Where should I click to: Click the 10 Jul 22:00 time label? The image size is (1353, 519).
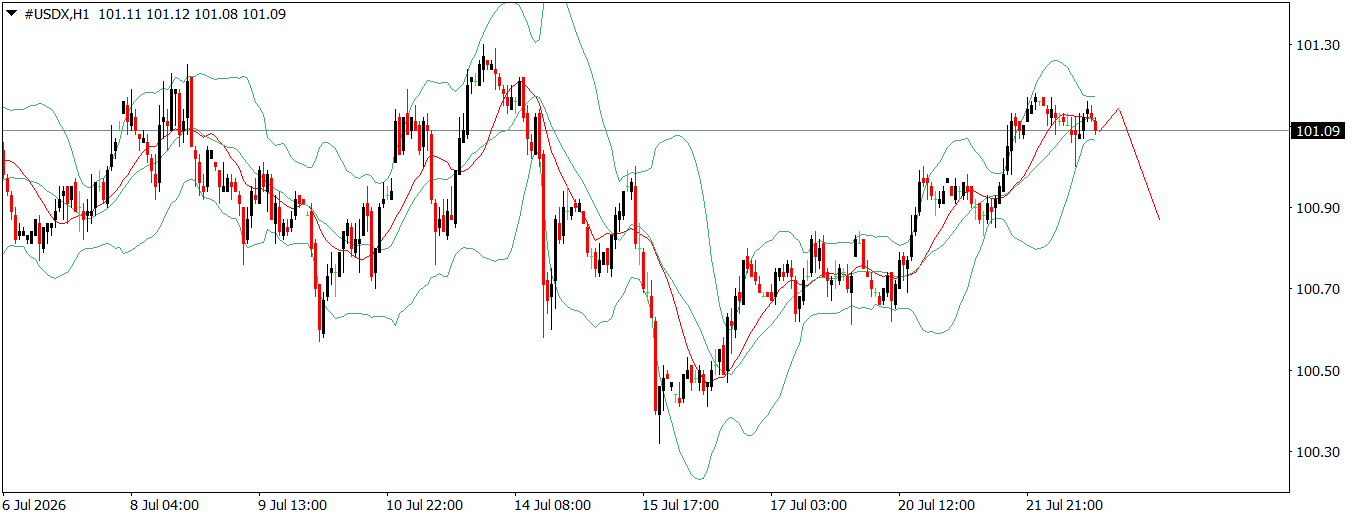click(424, 505)
